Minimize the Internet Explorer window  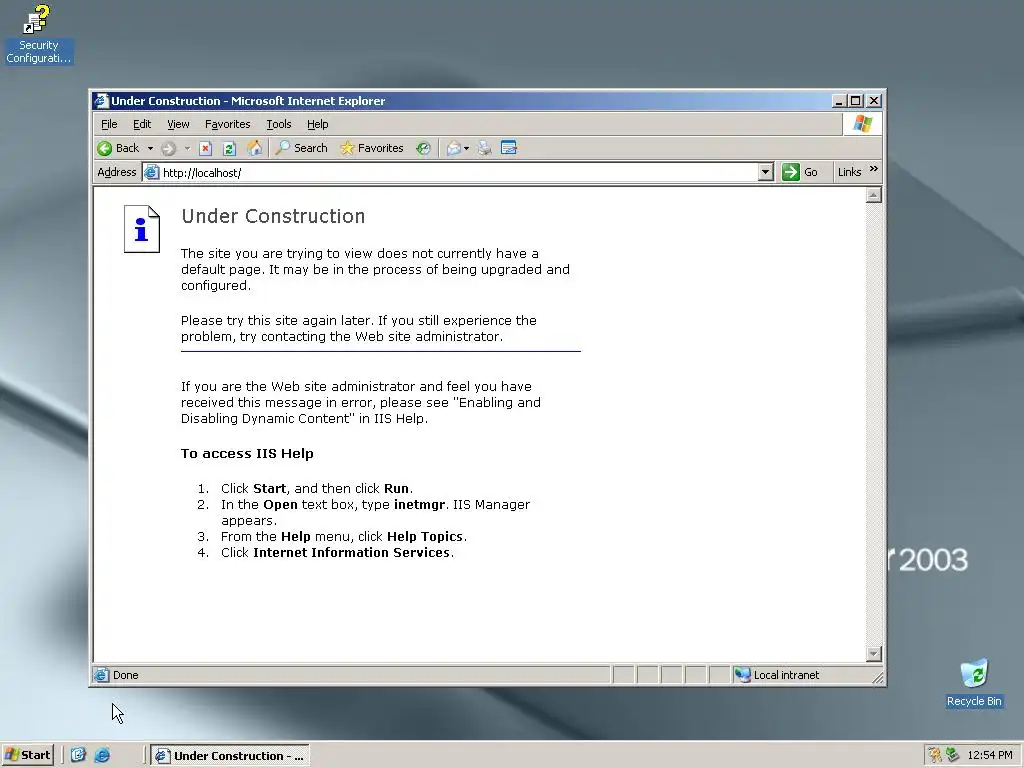(x=839, y=101)
